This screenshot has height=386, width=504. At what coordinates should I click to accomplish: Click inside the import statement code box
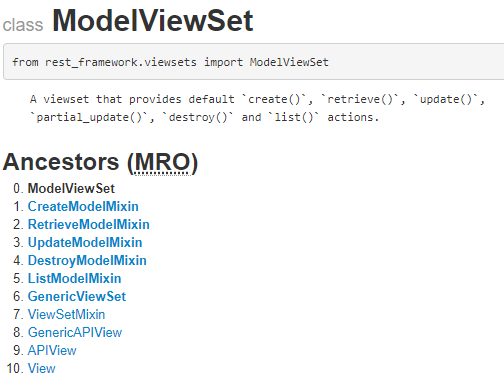[x=253, y=62]
